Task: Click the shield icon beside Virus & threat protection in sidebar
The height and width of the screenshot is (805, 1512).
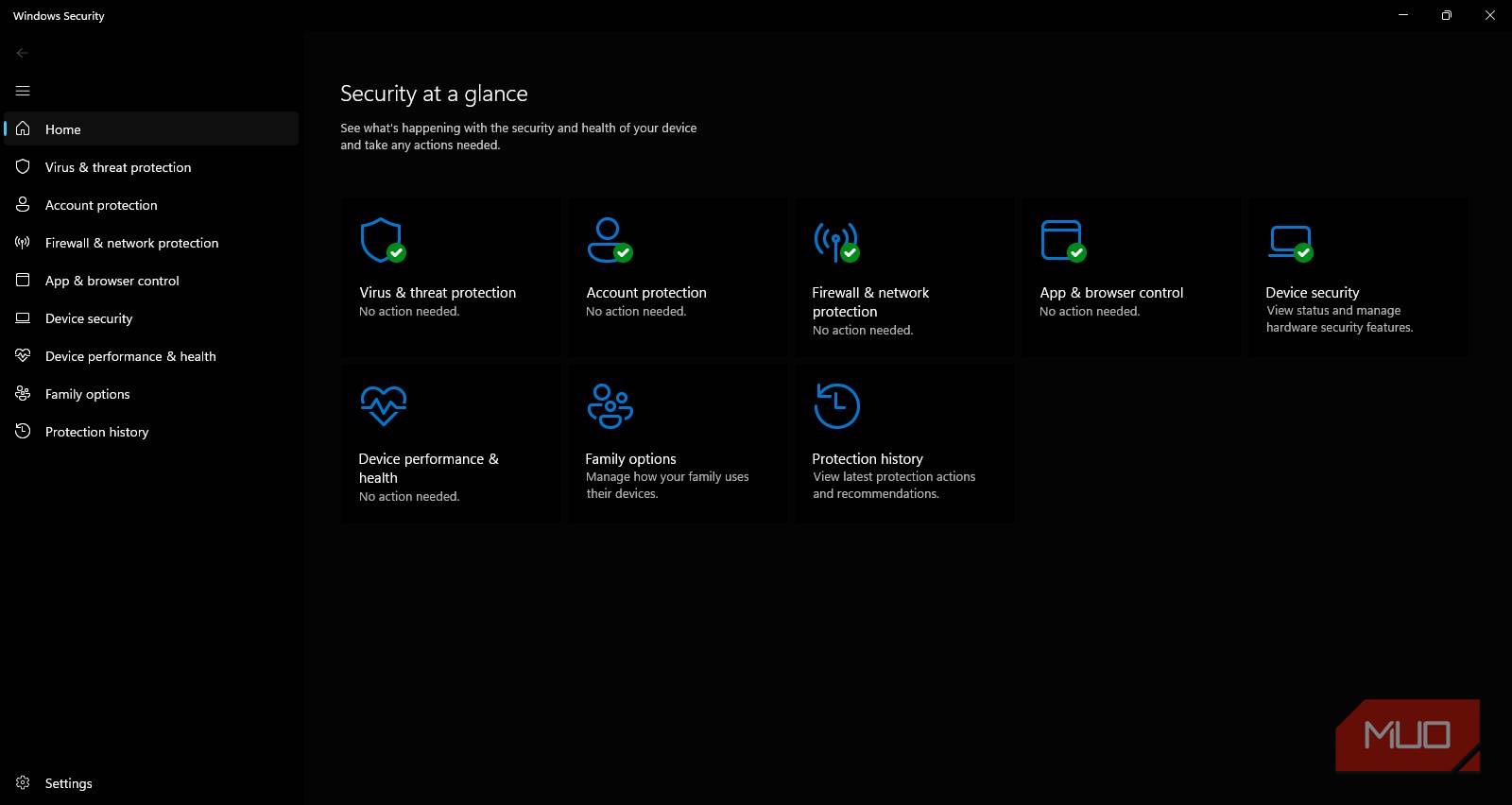Action: coord(23,166)
